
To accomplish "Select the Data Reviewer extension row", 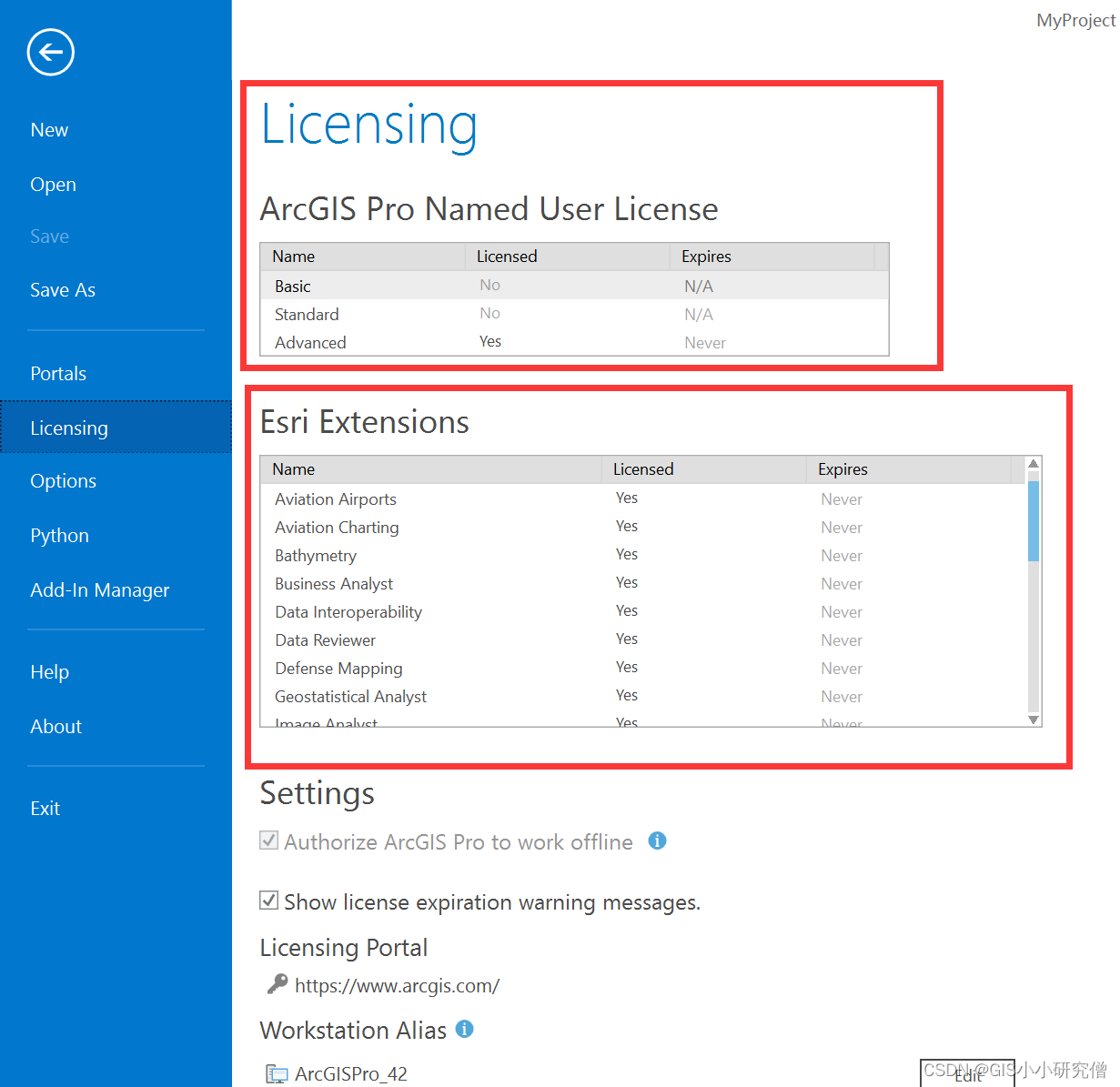I will (x=643, y=639).
